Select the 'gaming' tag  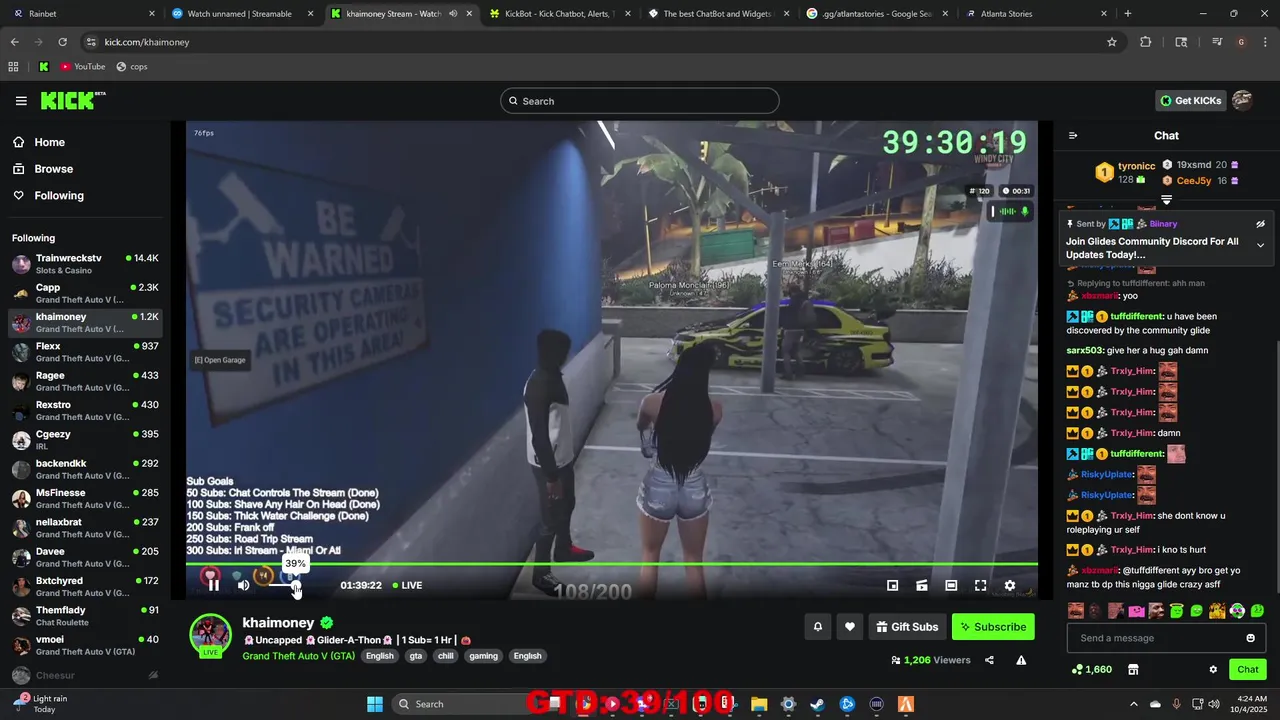coord(483,656)
